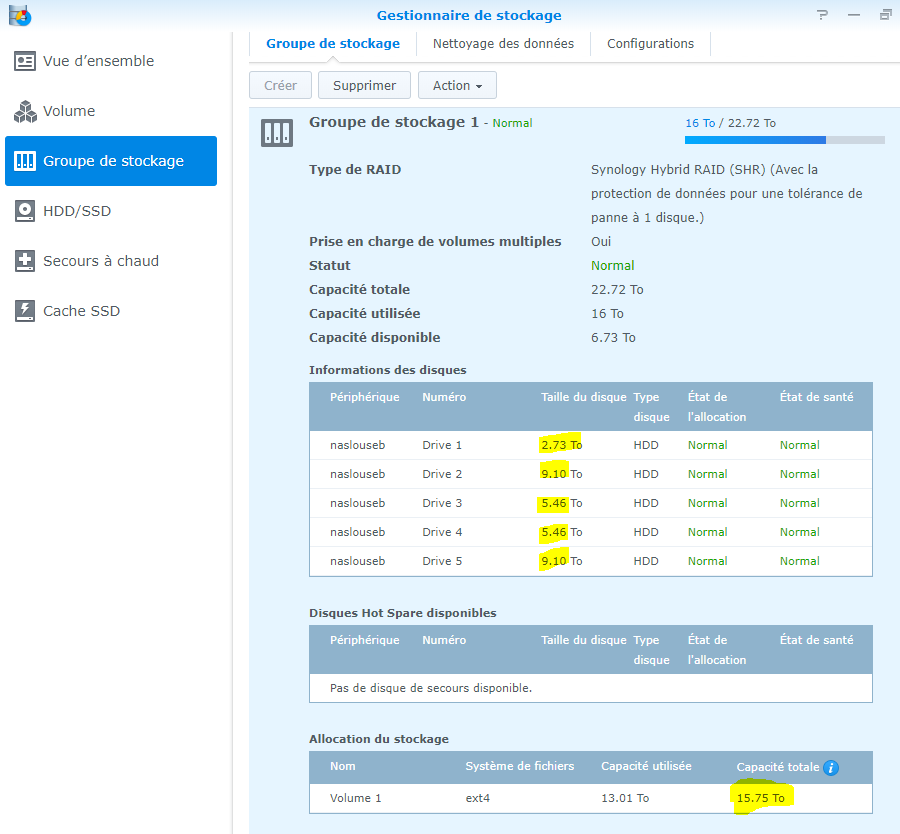Image resolution: width=900 pixels, height=834 pixels.
Task: Switch to Nettoyage des données tab
Action: [503, 44]
